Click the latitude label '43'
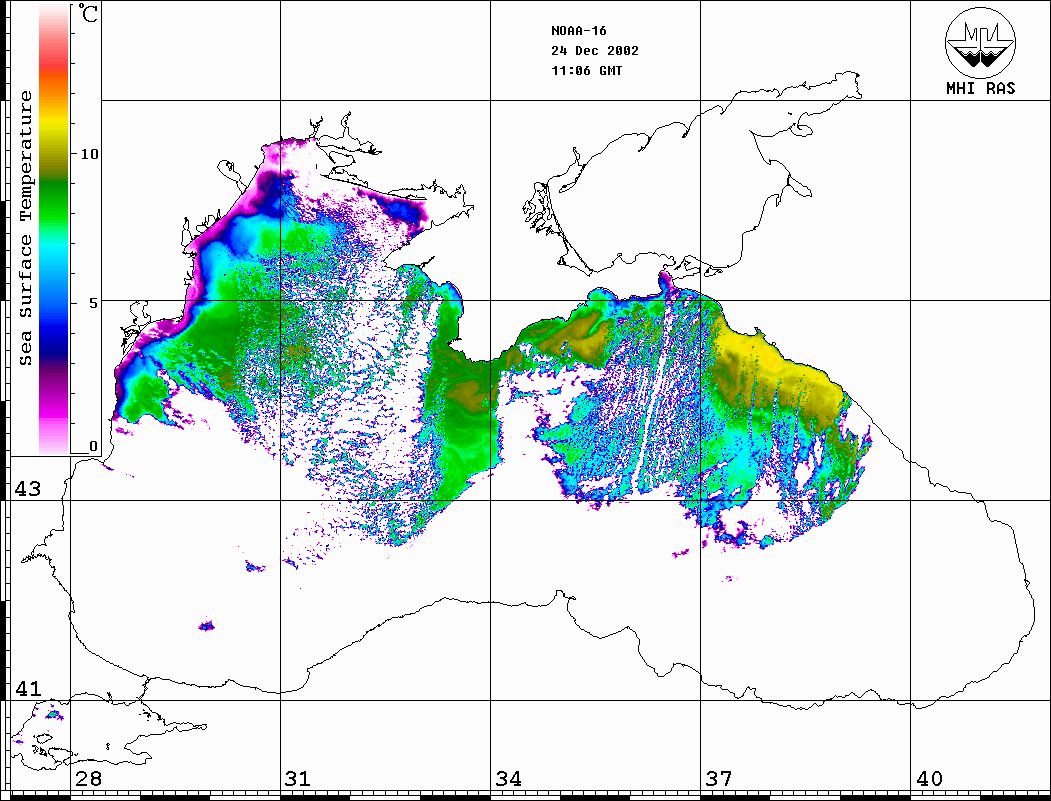 (27, 489)
